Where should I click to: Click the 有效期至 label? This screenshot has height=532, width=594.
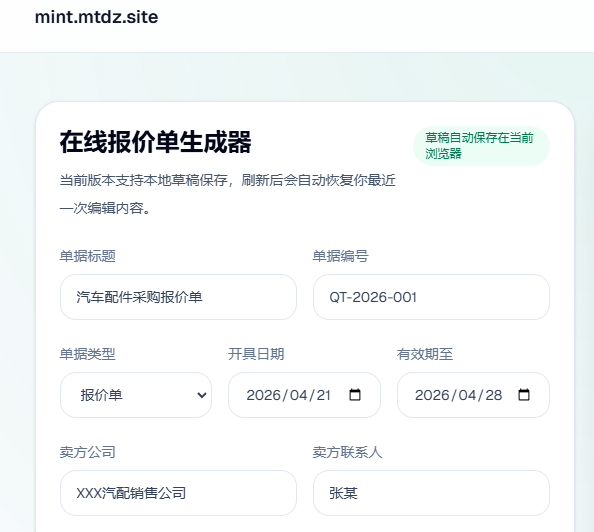(425, 354)
